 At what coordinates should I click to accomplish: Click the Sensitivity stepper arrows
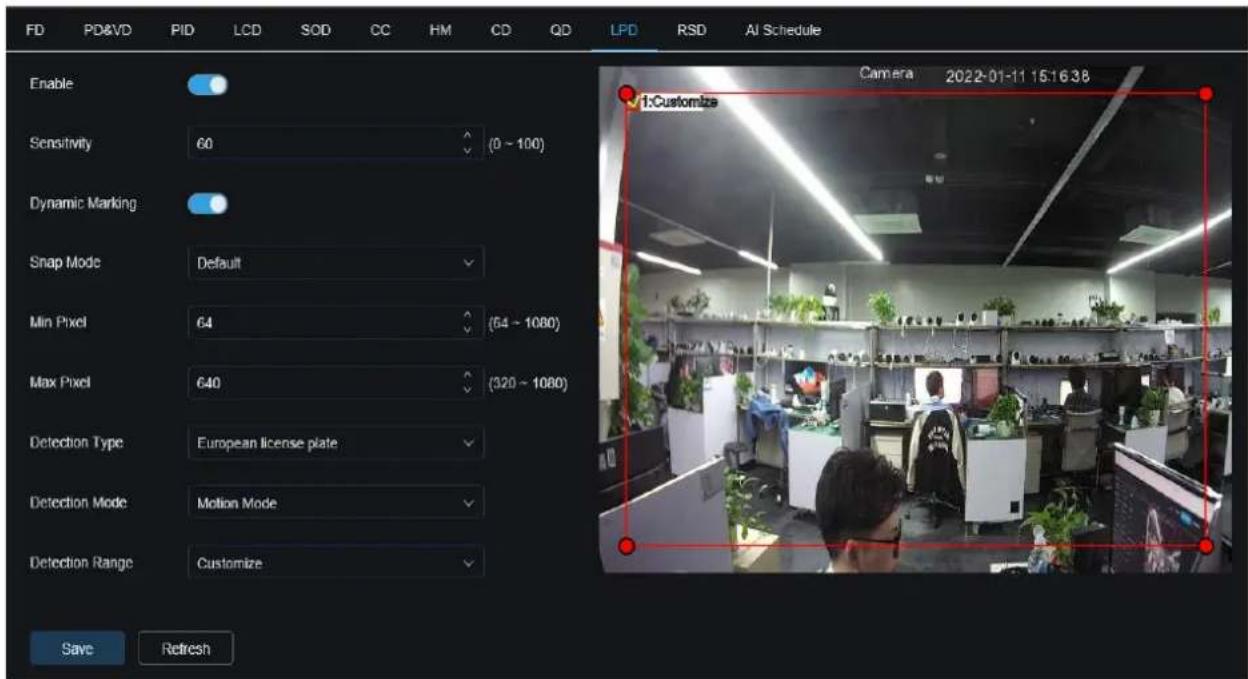[x=466, y=144]
